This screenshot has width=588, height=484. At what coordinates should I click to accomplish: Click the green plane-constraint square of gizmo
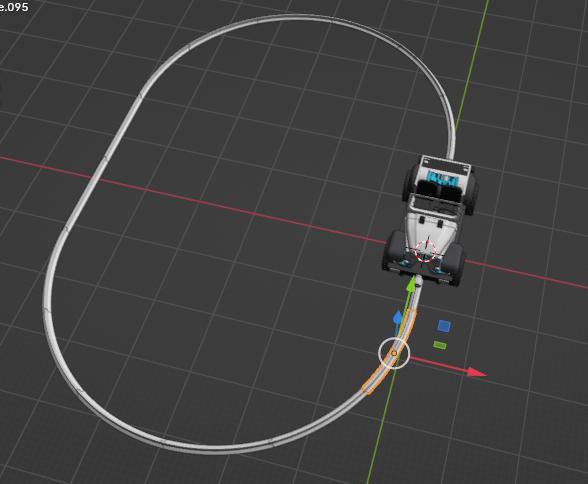point(440,345)
